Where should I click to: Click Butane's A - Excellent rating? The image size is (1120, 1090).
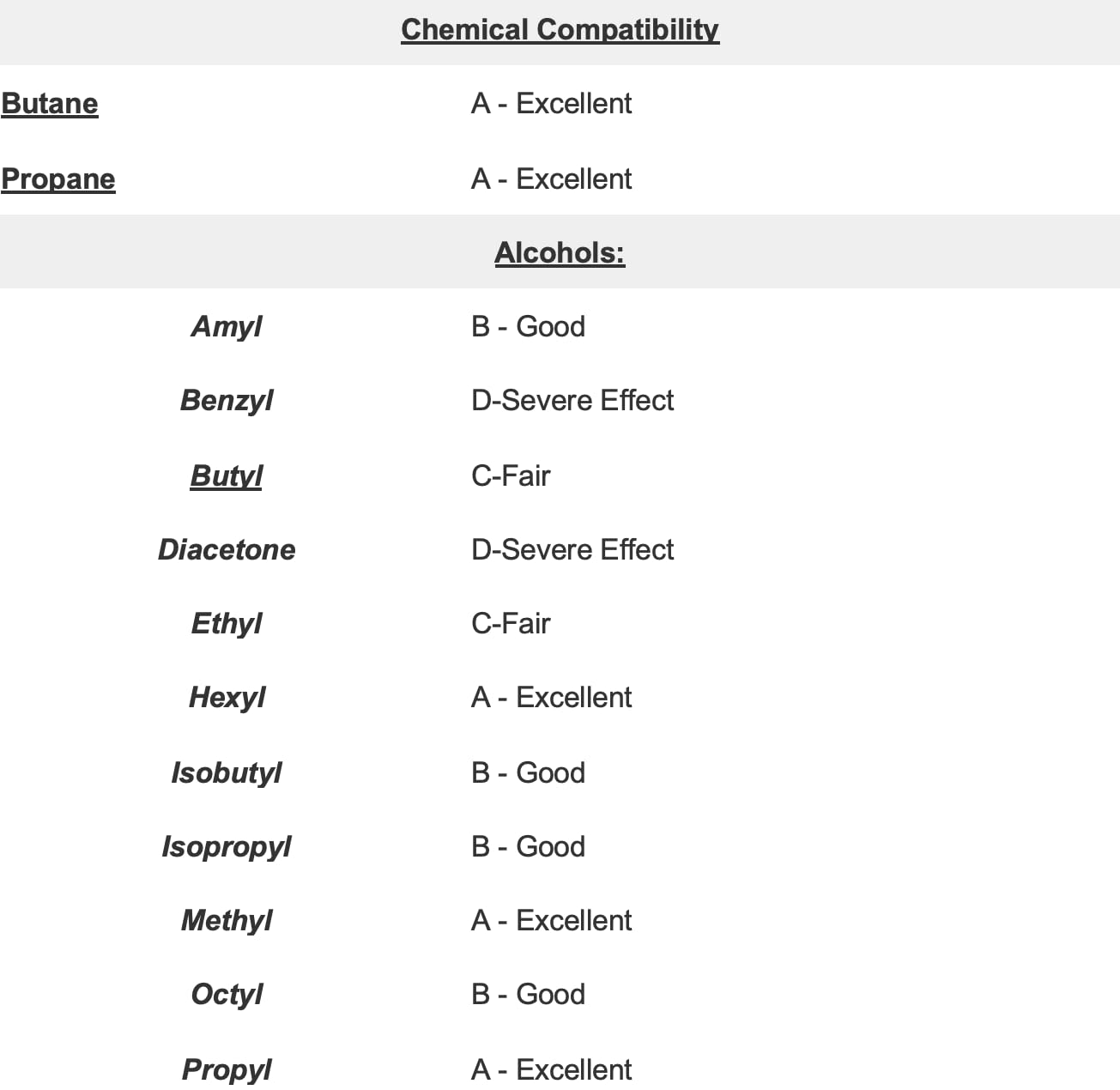[551, 104]
